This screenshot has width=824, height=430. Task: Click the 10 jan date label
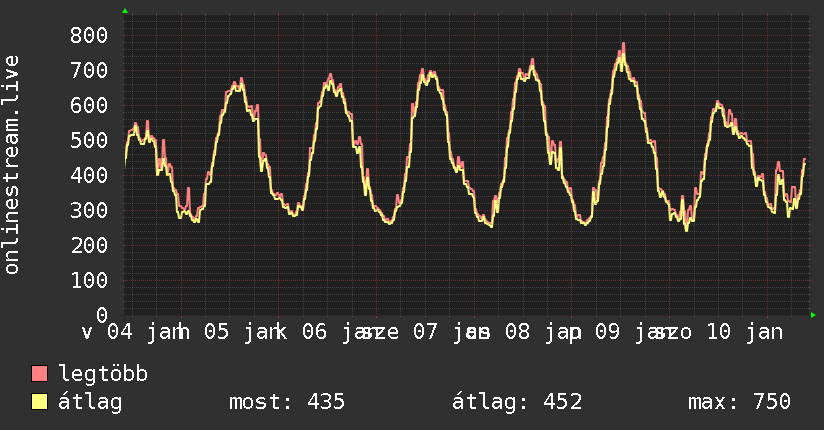tap(745, 332)
